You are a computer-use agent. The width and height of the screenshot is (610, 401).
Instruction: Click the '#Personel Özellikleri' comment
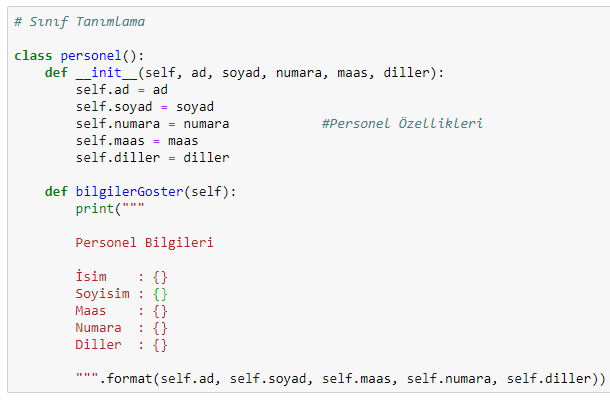tap(402, 124)
